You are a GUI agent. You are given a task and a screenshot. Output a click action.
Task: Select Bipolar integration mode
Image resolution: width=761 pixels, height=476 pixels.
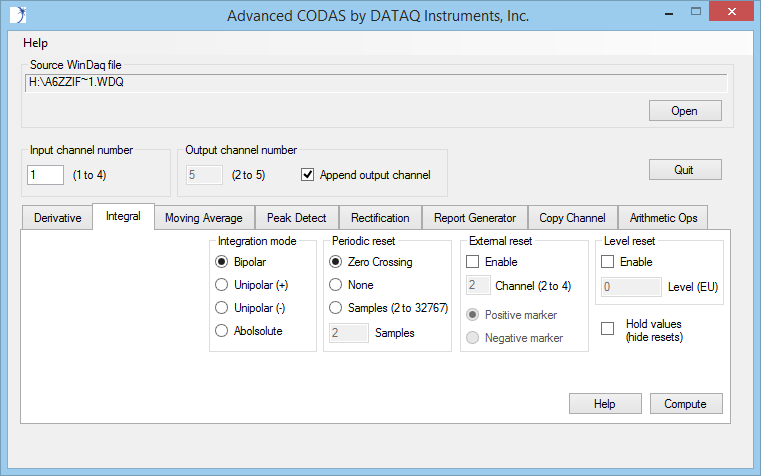pos(221,262)
